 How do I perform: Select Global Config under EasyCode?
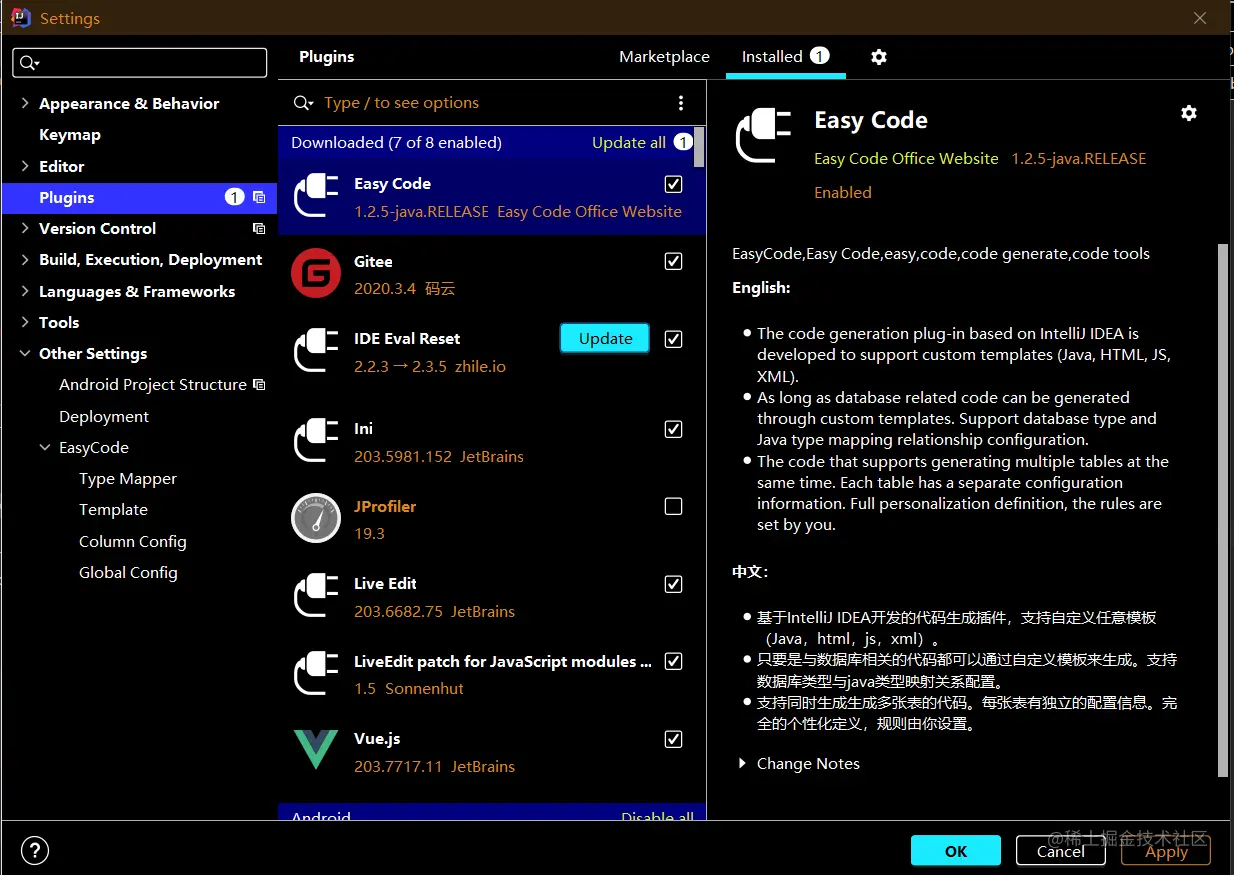pyautogui.click(x=128, y=573)
